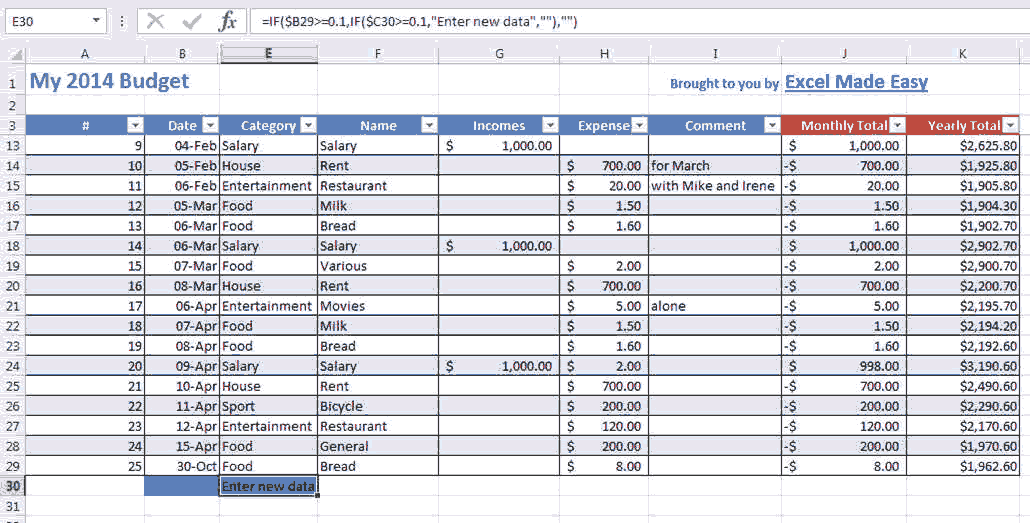
Task: Open the Monthly Total filter dropdown
Action: (x=897, y=125)
